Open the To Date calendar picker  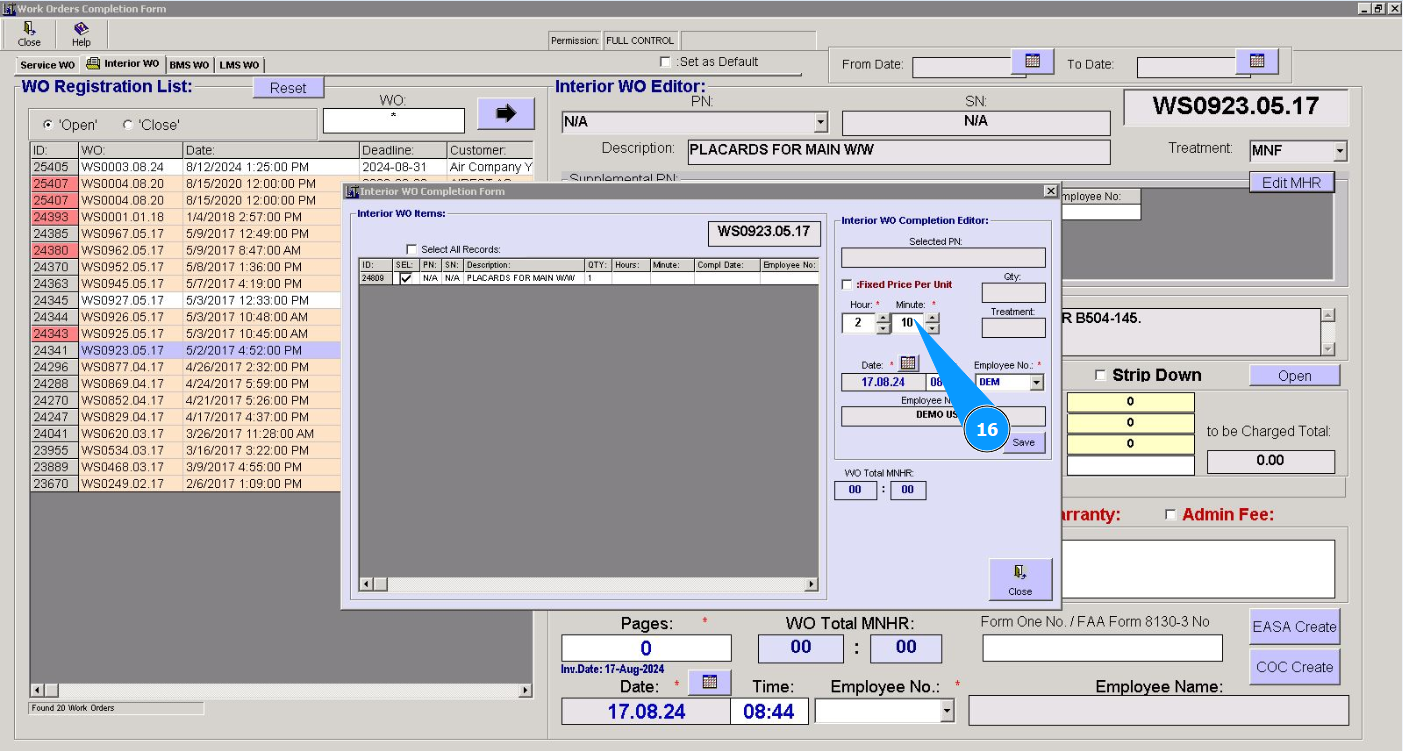pos(1258,62)
